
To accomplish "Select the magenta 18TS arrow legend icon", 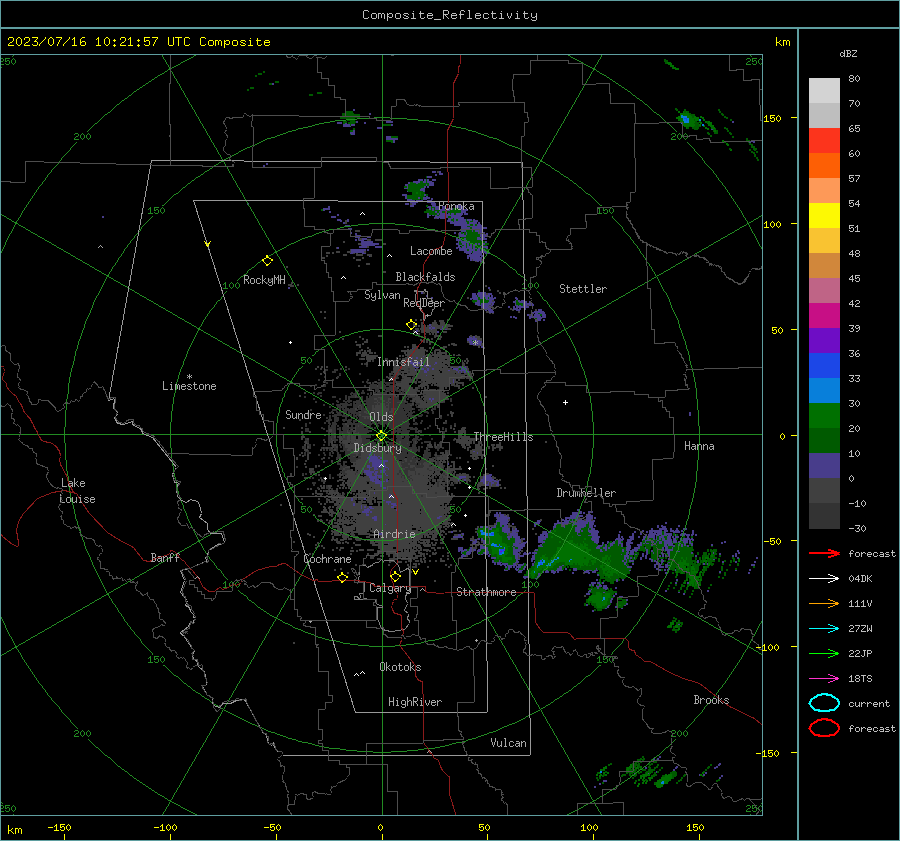I will tap(824, 679).
